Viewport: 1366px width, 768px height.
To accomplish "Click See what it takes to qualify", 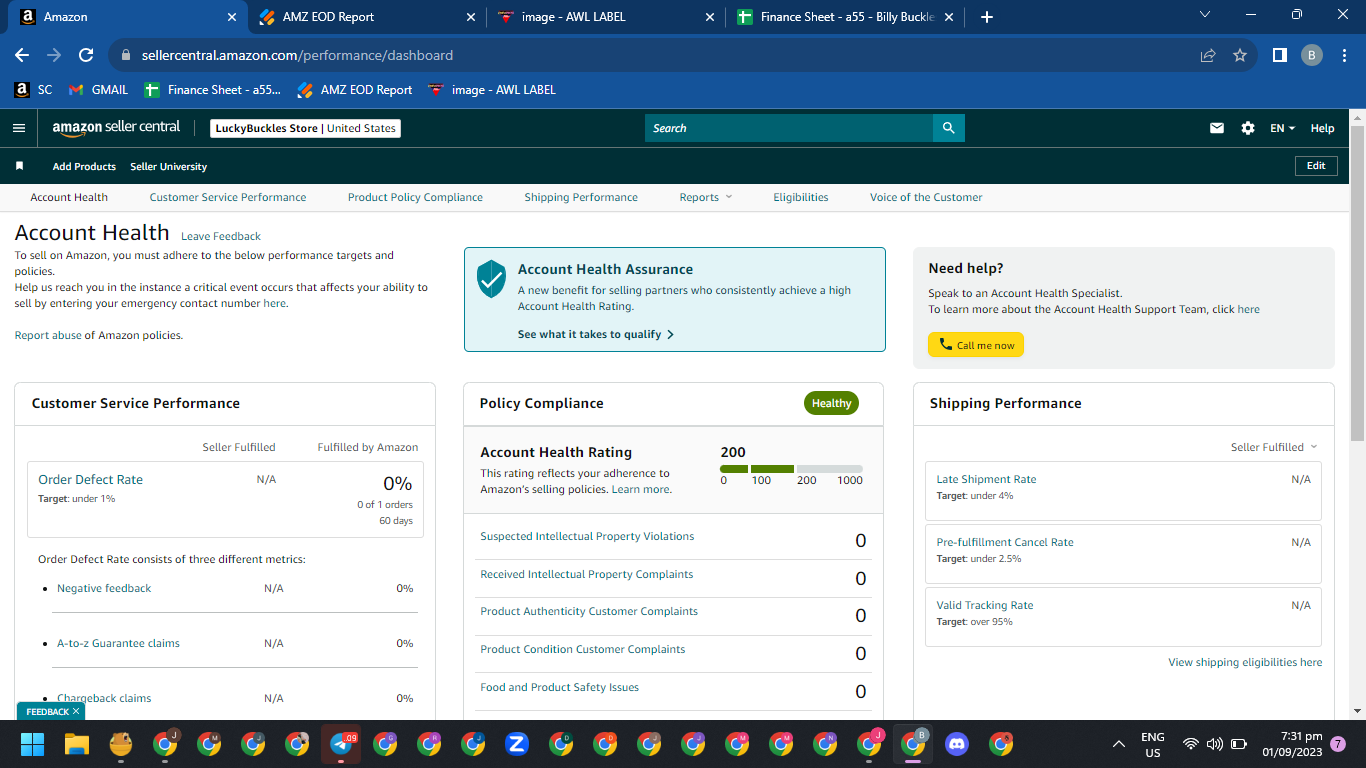I will point(596,334).
